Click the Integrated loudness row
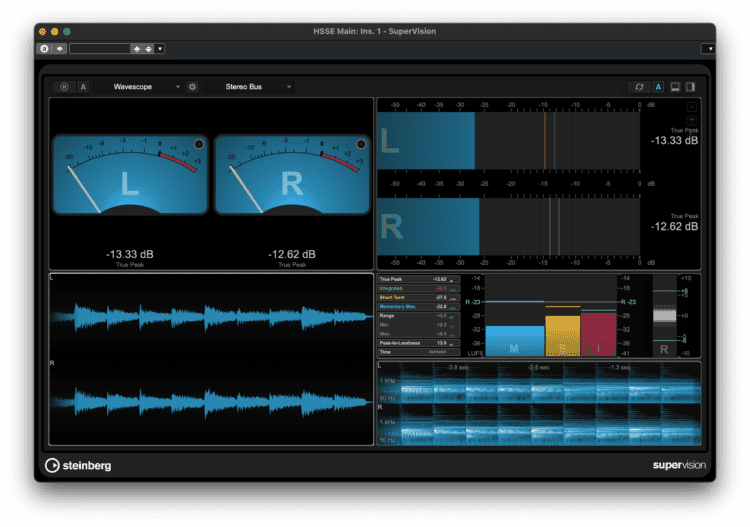The height and width of the screenshot is (527, 750). 419,288
